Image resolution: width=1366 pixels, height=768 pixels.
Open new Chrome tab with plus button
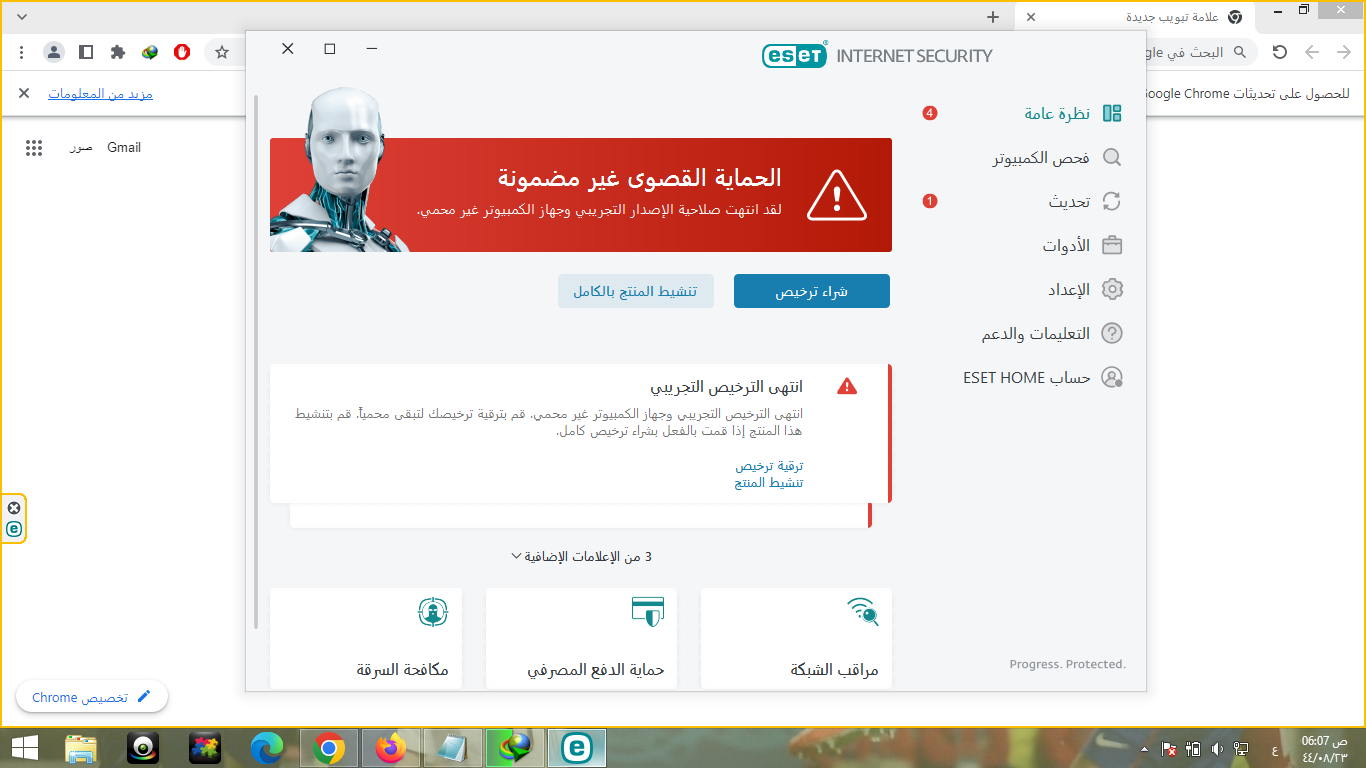pos(993,17)
